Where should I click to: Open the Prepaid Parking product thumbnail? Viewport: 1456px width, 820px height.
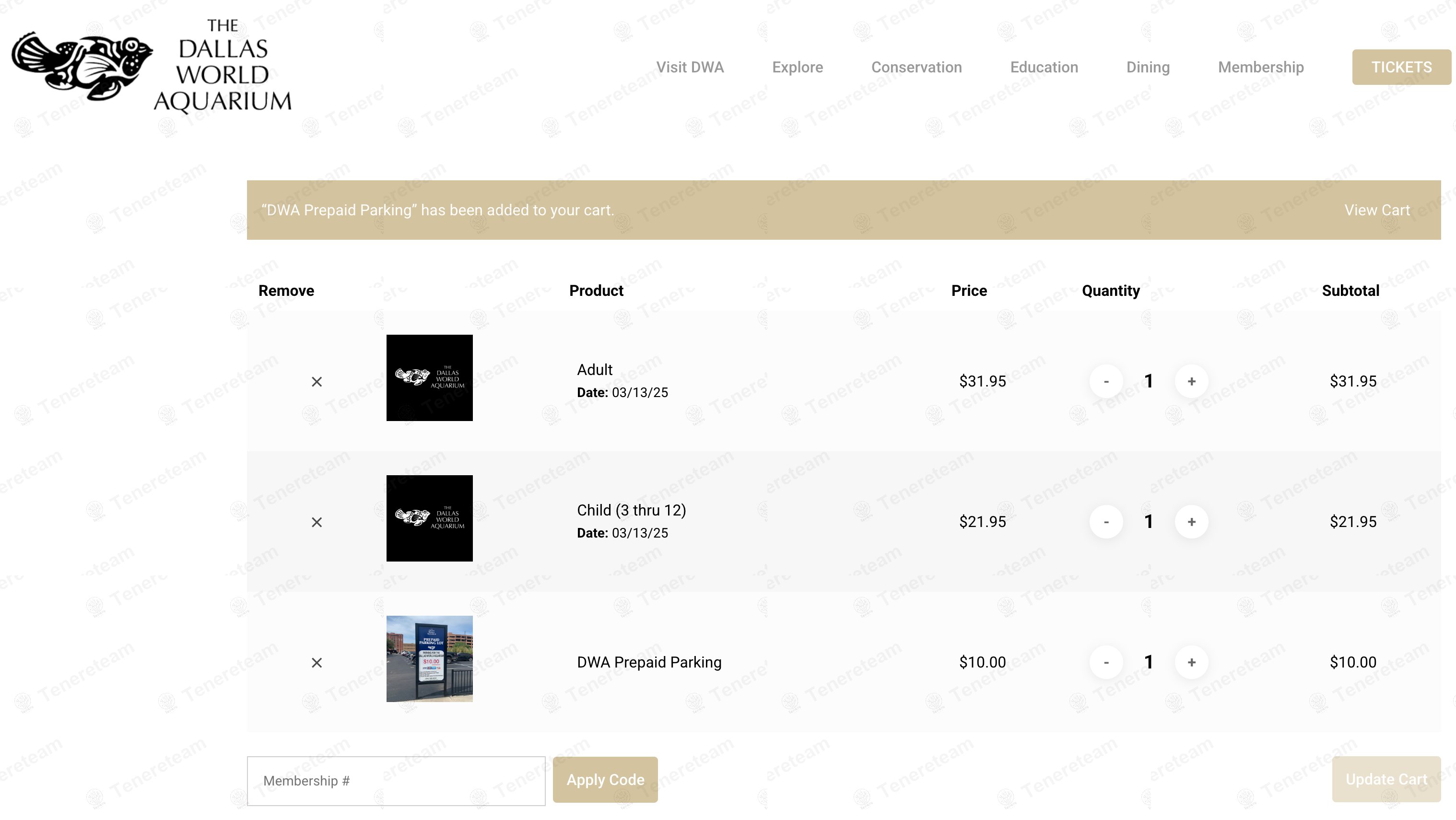click(429, 659)
